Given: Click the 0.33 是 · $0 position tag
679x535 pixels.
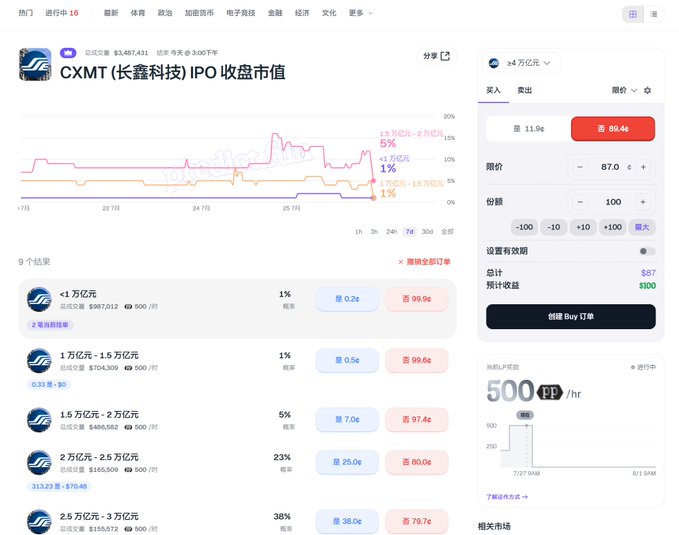Looking at the screenshot, I should [x=48, y=385].
